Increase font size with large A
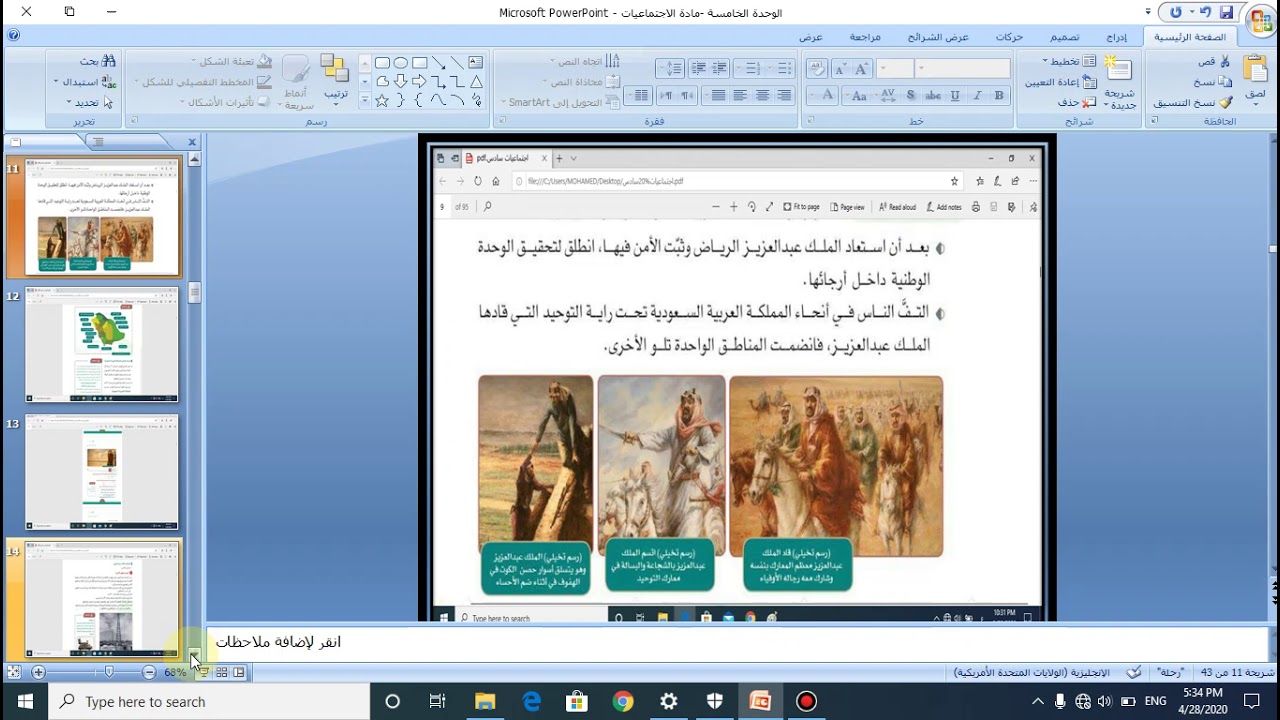Screen dimensions: 1280x720 click(862, 68)
